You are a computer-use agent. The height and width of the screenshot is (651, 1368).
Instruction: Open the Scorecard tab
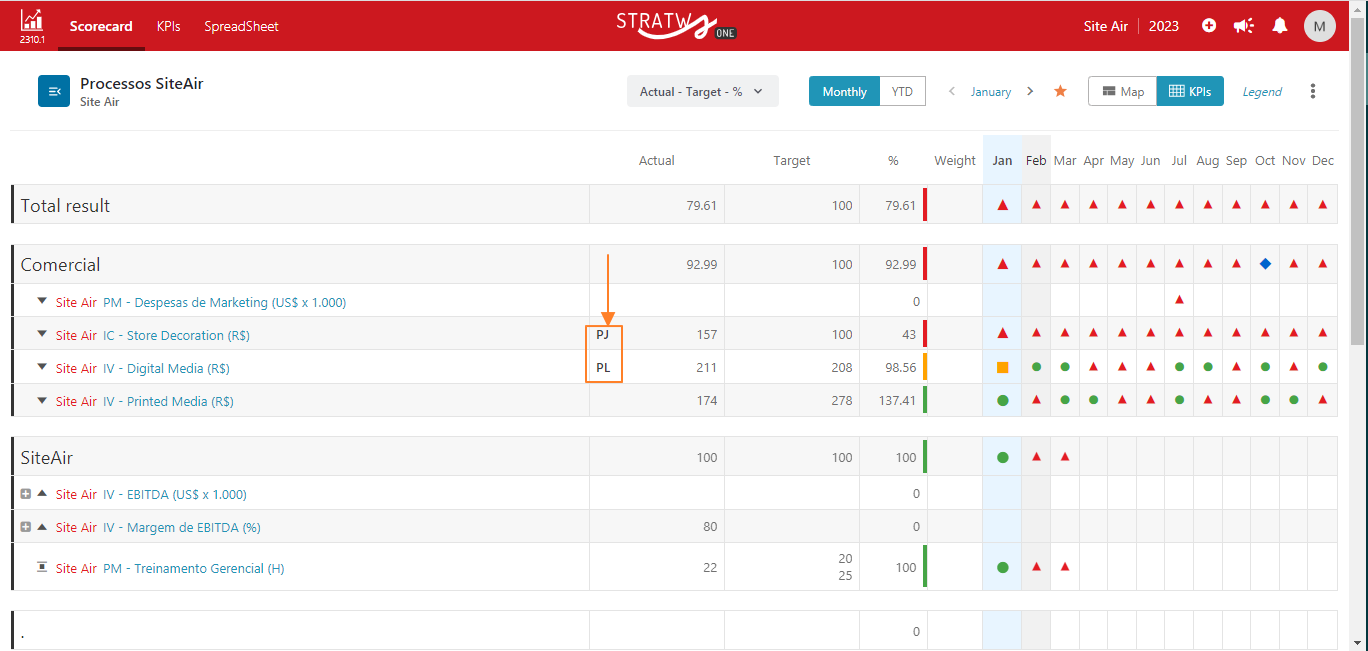pyautogui.click(x=101, y=26)
